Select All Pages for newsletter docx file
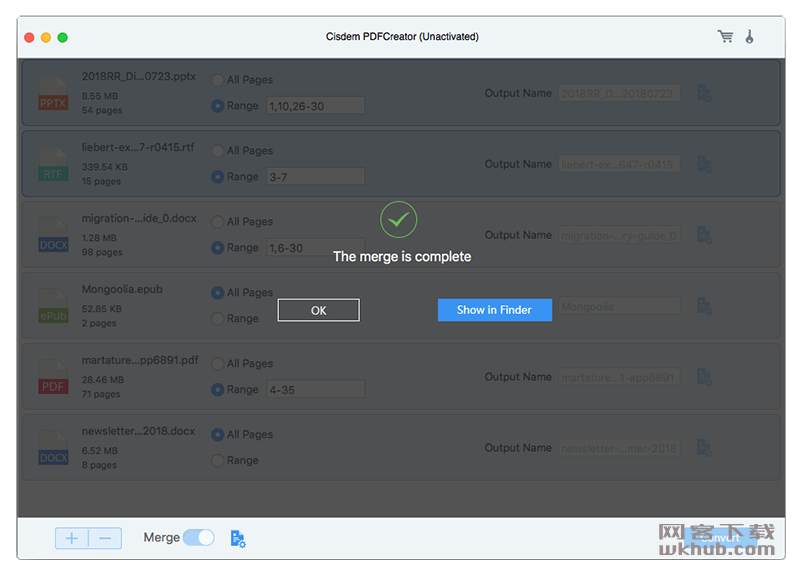Image resolution: width=800 pixels, height=575 pixels. (217, 435)
